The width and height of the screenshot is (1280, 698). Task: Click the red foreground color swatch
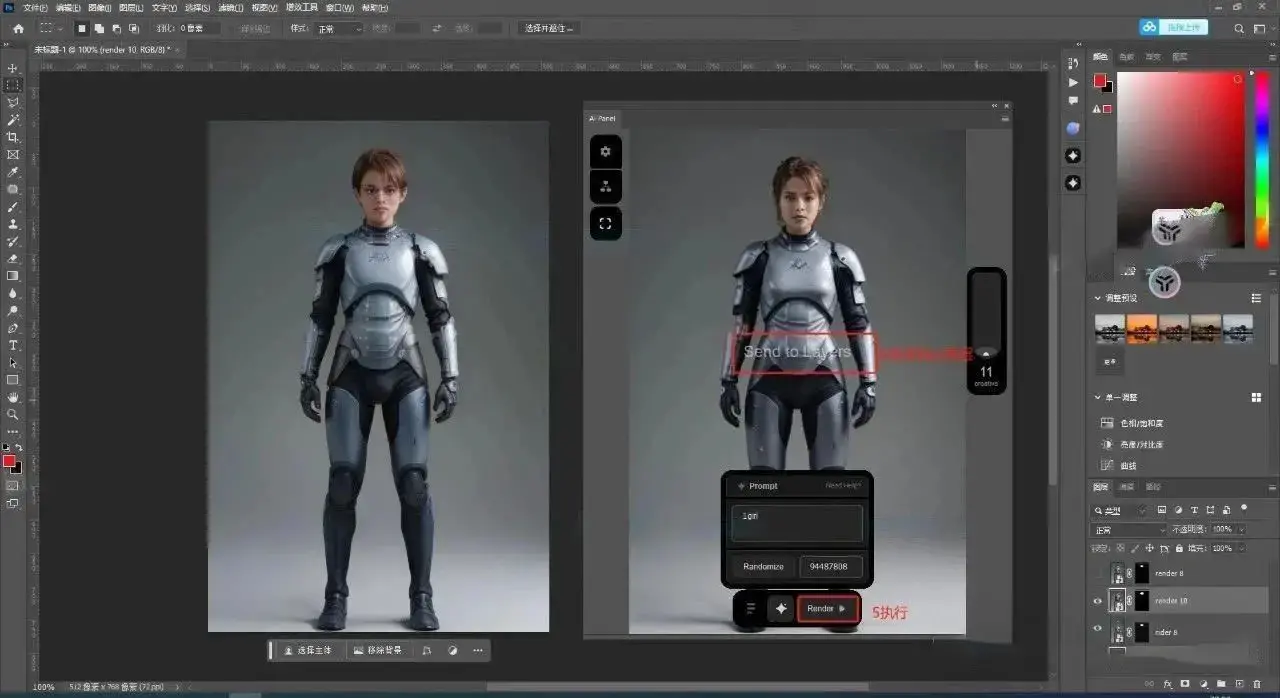[x=9, y=461]
